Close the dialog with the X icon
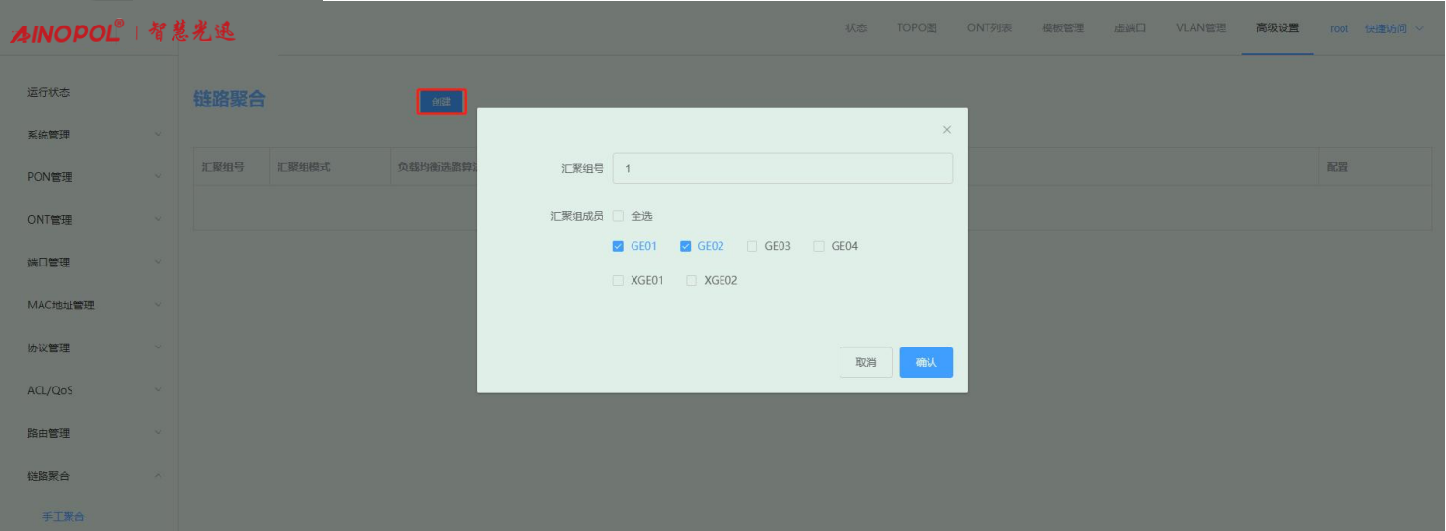The image size is (1446, 531). pos(946,130)
